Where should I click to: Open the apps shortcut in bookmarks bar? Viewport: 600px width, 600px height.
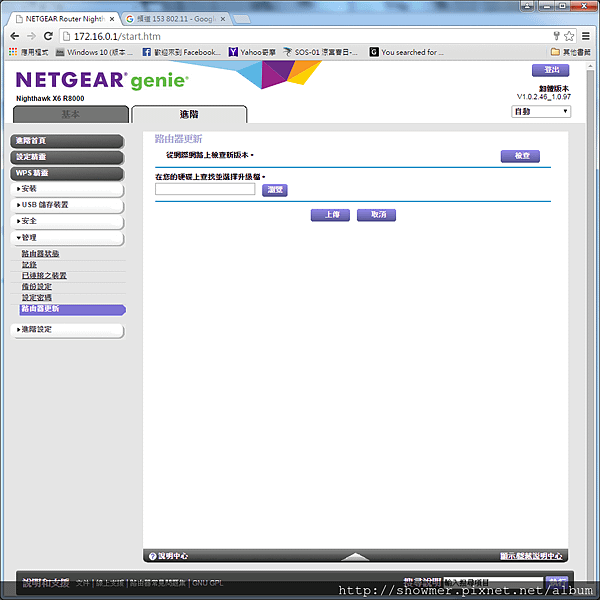(29, 52)
